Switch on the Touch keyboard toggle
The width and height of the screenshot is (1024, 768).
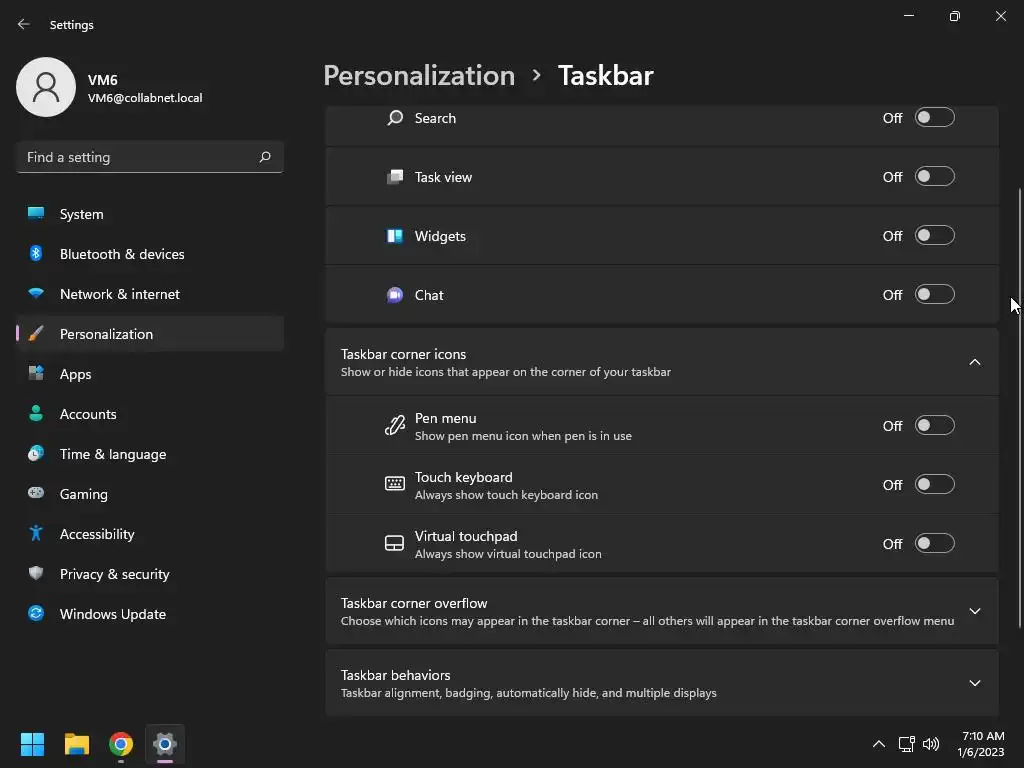click(935, 485)
